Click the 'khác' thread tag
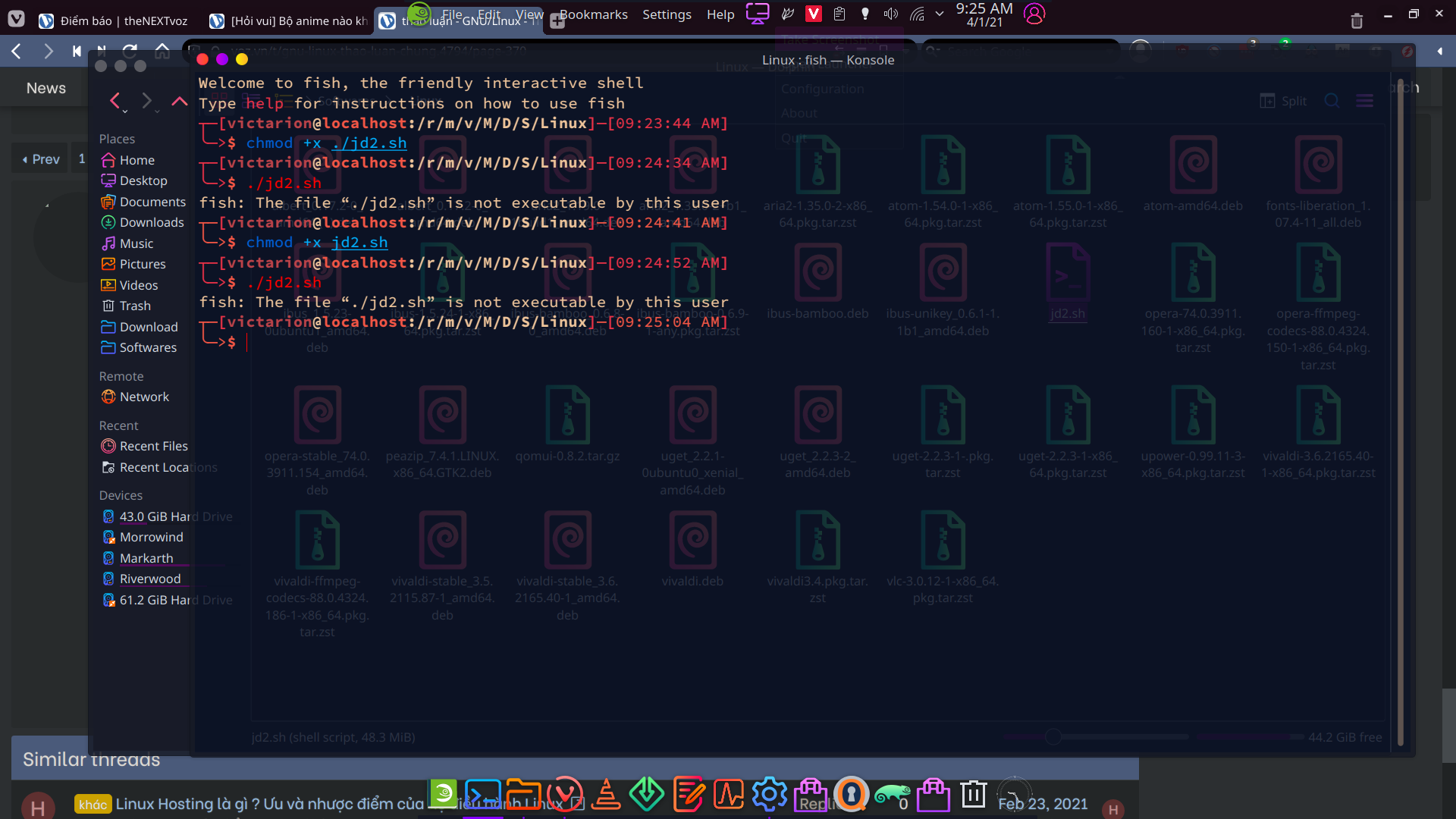Viewport: 1456px width, 819px height. tap(93, 804)
